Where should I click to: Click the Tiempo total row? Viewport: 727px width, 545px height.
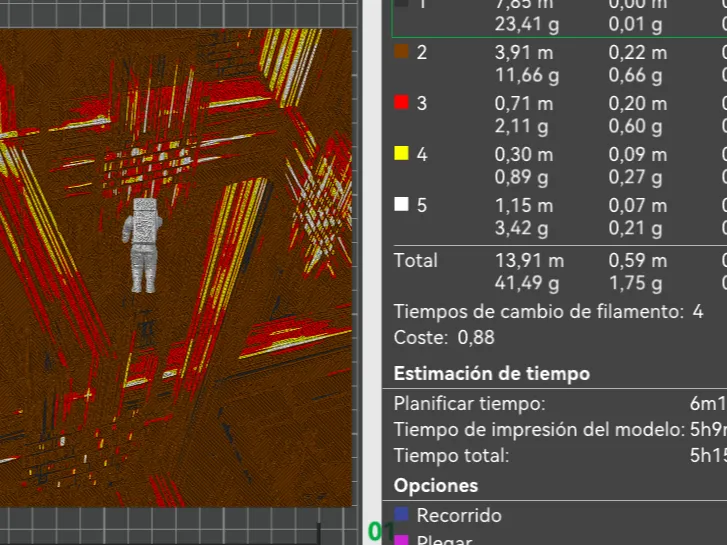pyautogui.click(x=451, y=456)
